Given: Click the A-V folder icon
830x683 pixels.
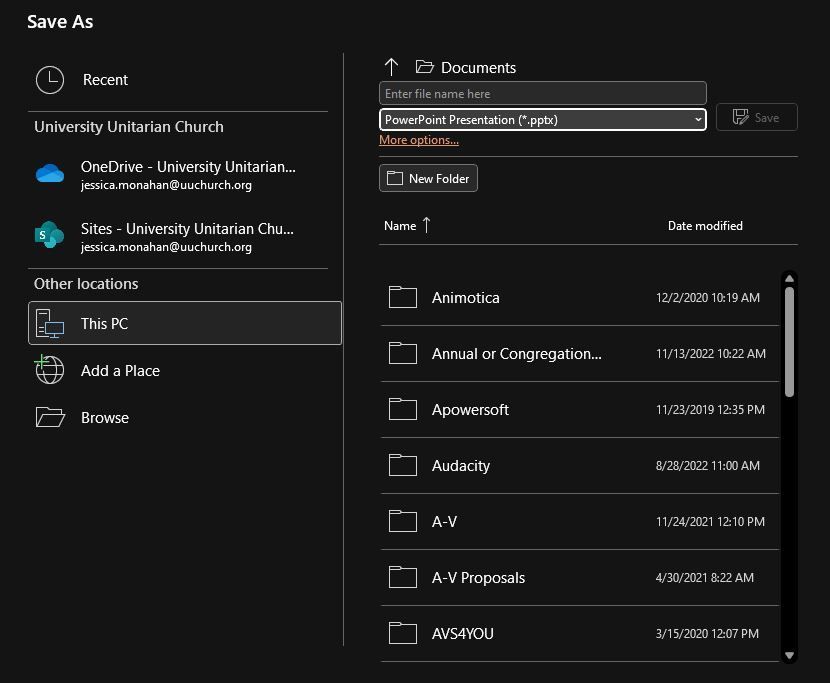Looking at the screenshot, I should (402, 522).
